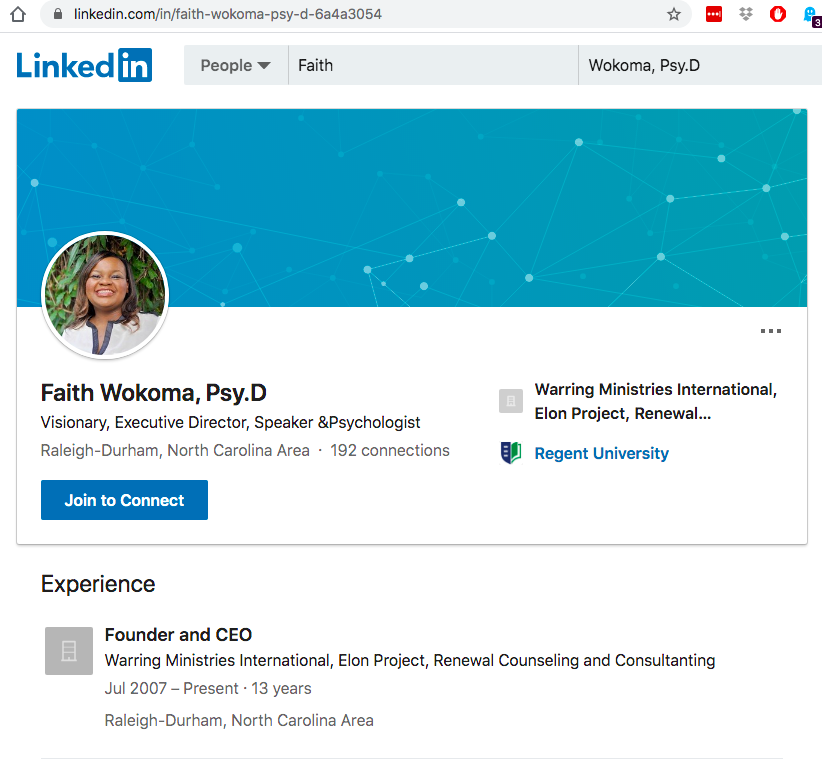
Task: Open the blue Ghostery extension icon
Action: click(x=812, y=15)
